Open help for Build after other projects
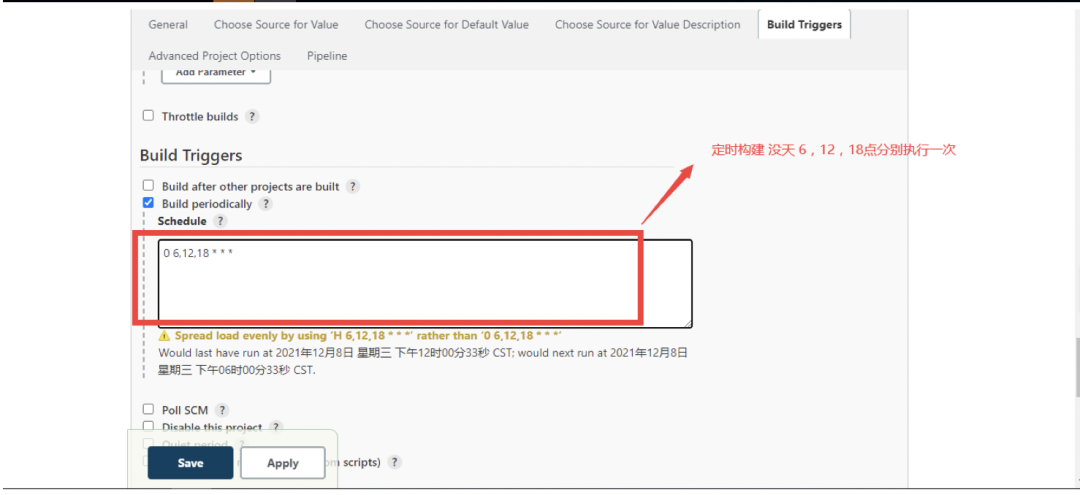Viewport: 1080px width, 495px height. (353, 187)
